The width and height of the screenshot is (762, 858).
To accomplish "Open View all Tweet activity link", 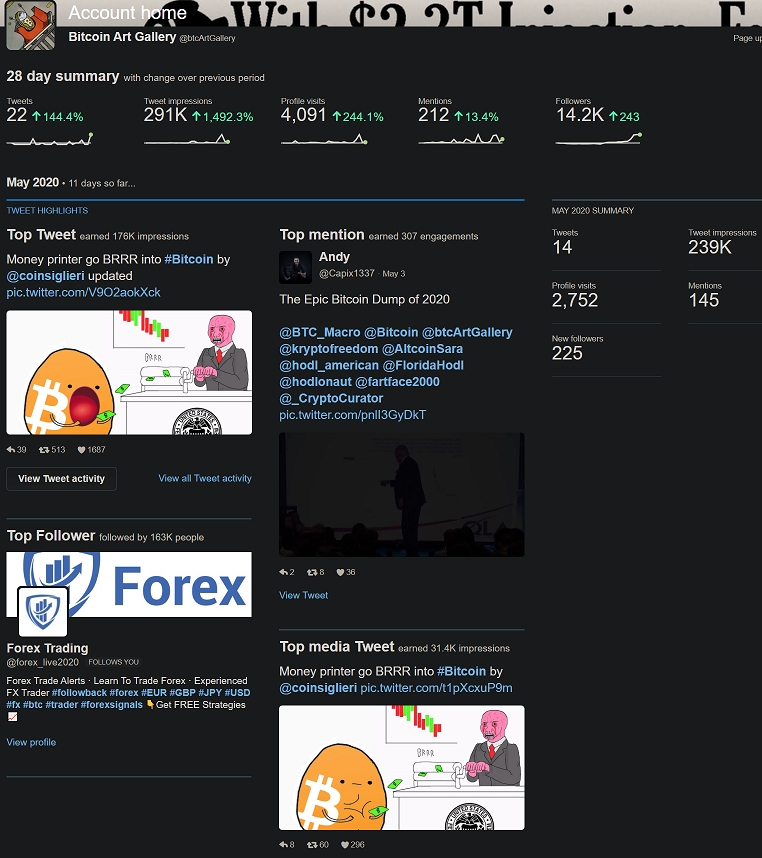I will click(205, 478).
